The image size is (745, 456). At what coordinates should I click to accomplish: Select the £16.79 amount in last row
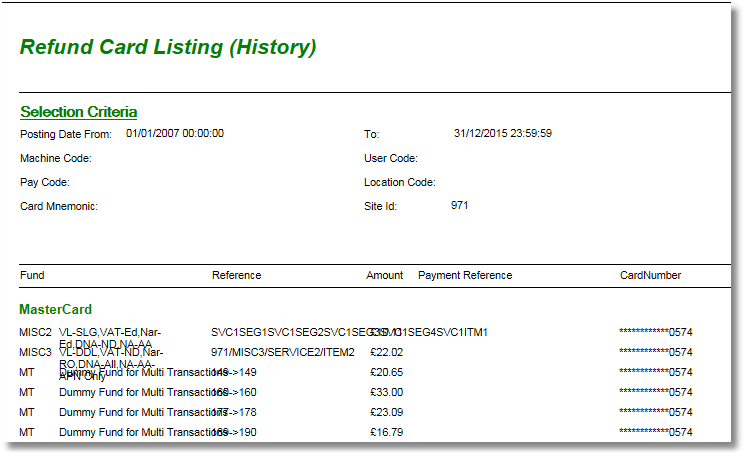[x=386, y=432]
